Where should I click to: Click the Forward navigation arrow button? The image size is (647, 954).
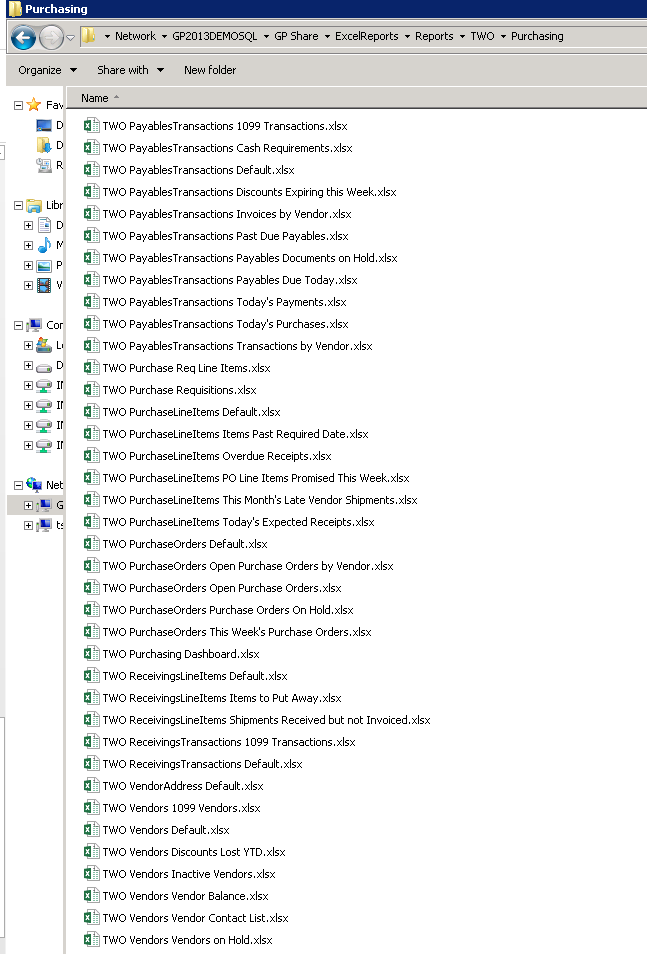coord(50,37)
